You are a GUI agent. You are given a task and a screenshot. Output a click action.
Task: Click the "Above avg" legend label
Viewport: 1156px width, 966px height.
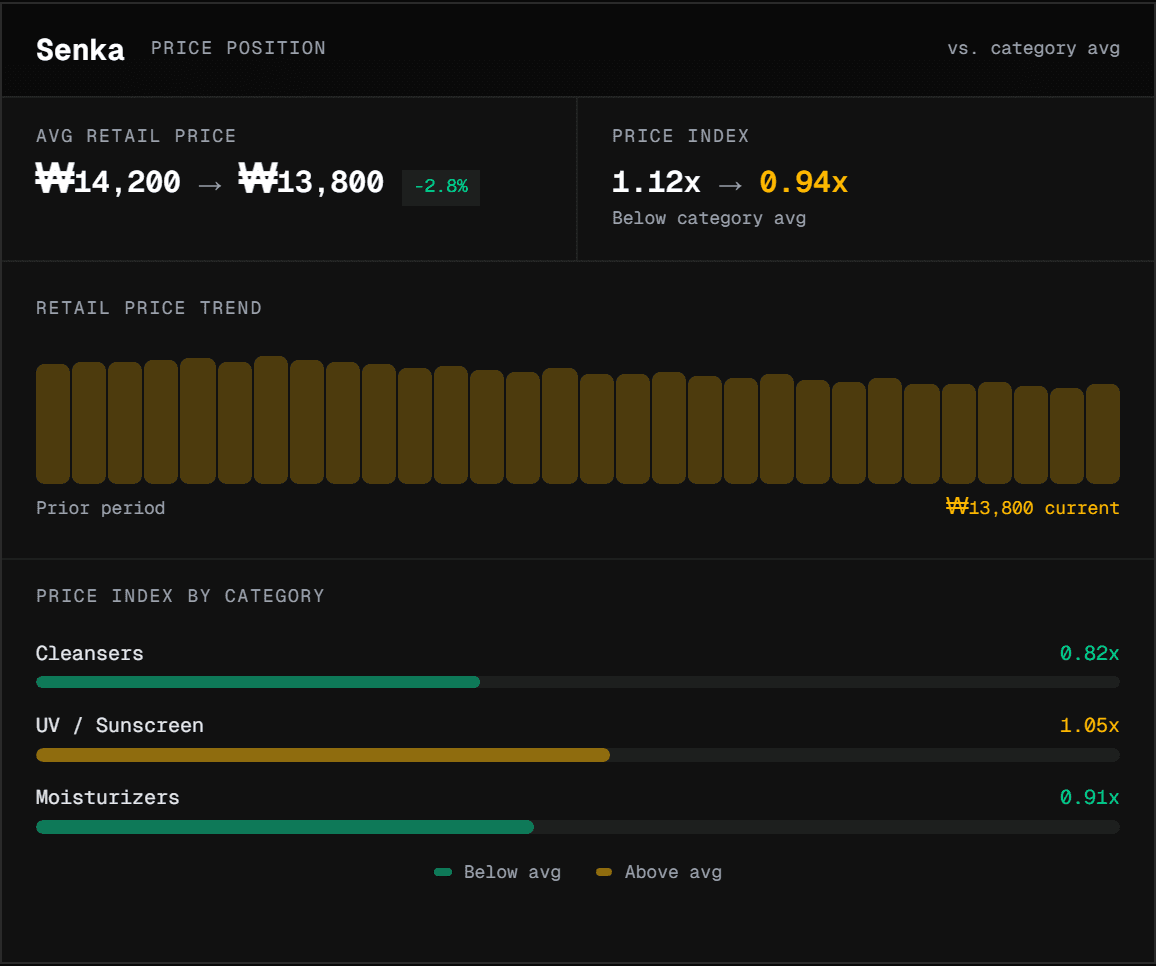pyautogui.click(x=673, y=872)
